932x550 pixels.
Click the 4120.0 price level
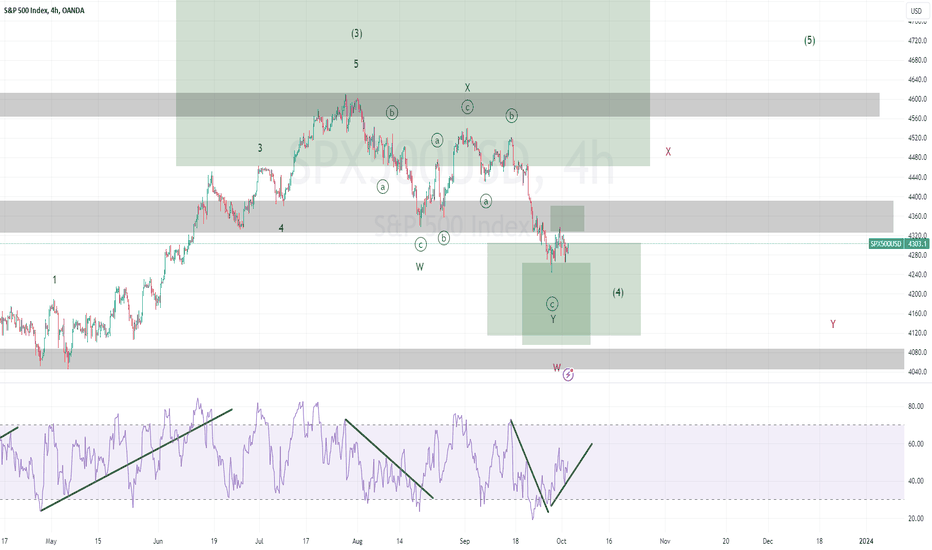(x=917, y=333)
